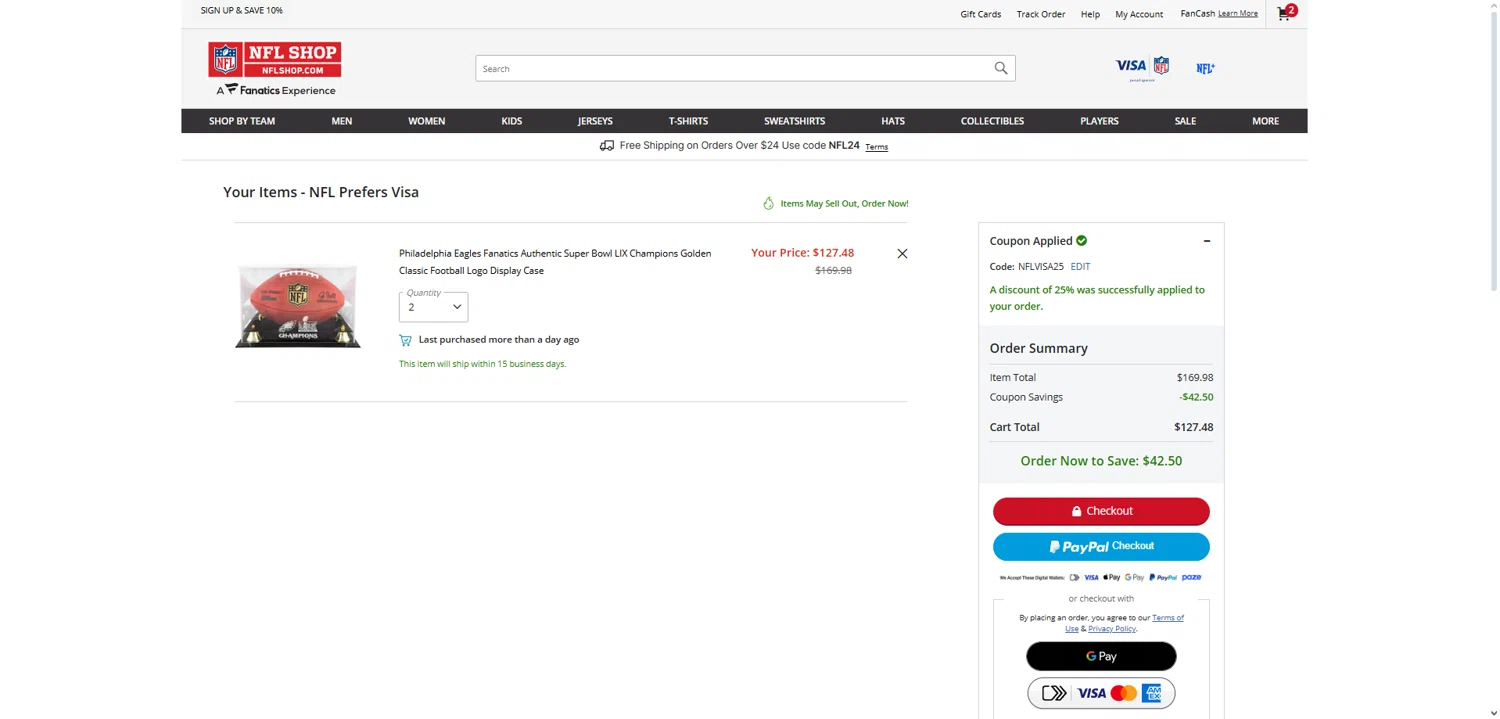Open the Collectibles menu

(992, 121)
